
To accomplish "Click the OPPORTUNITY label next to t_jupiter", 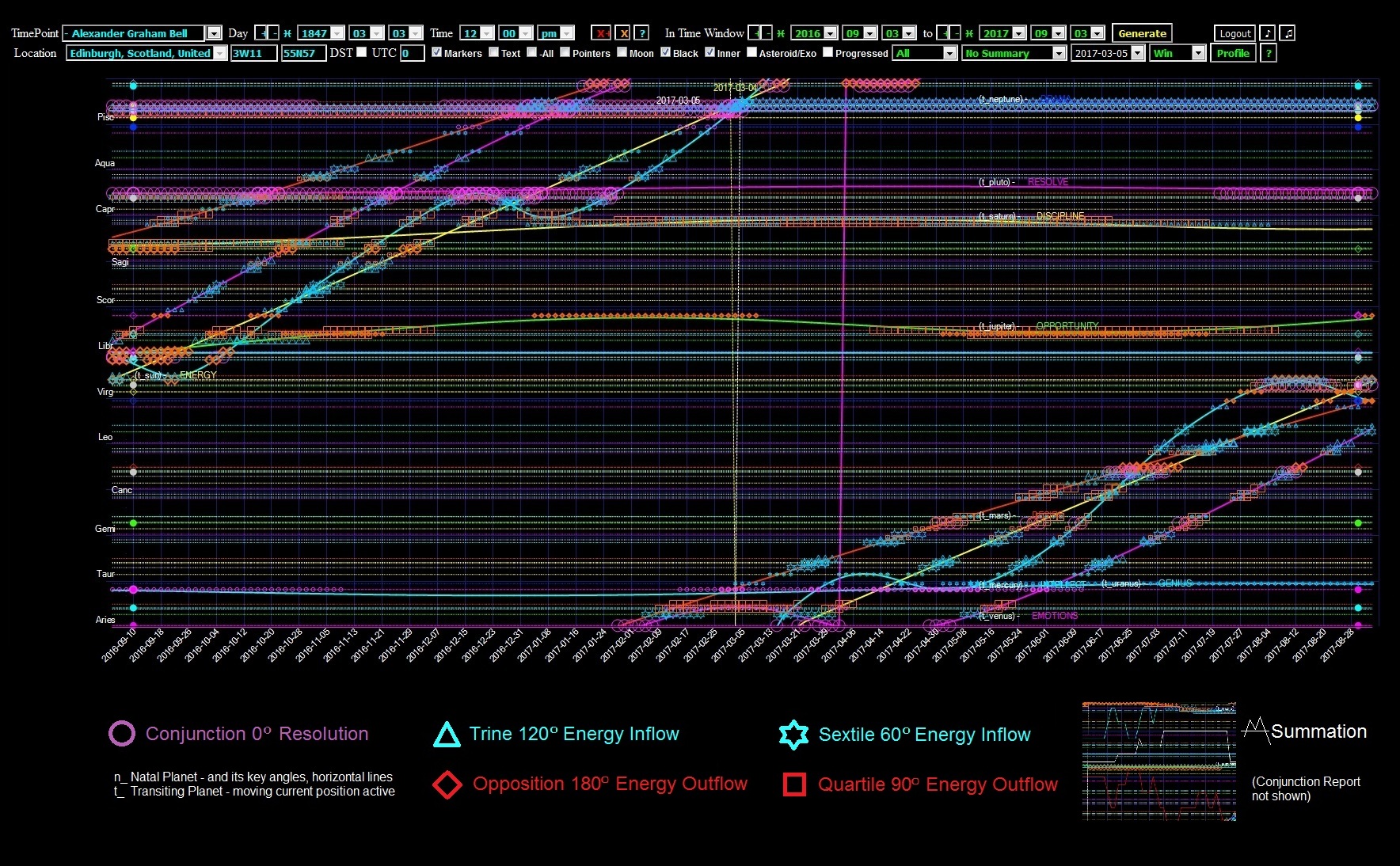I will [x=1067, y=326].
